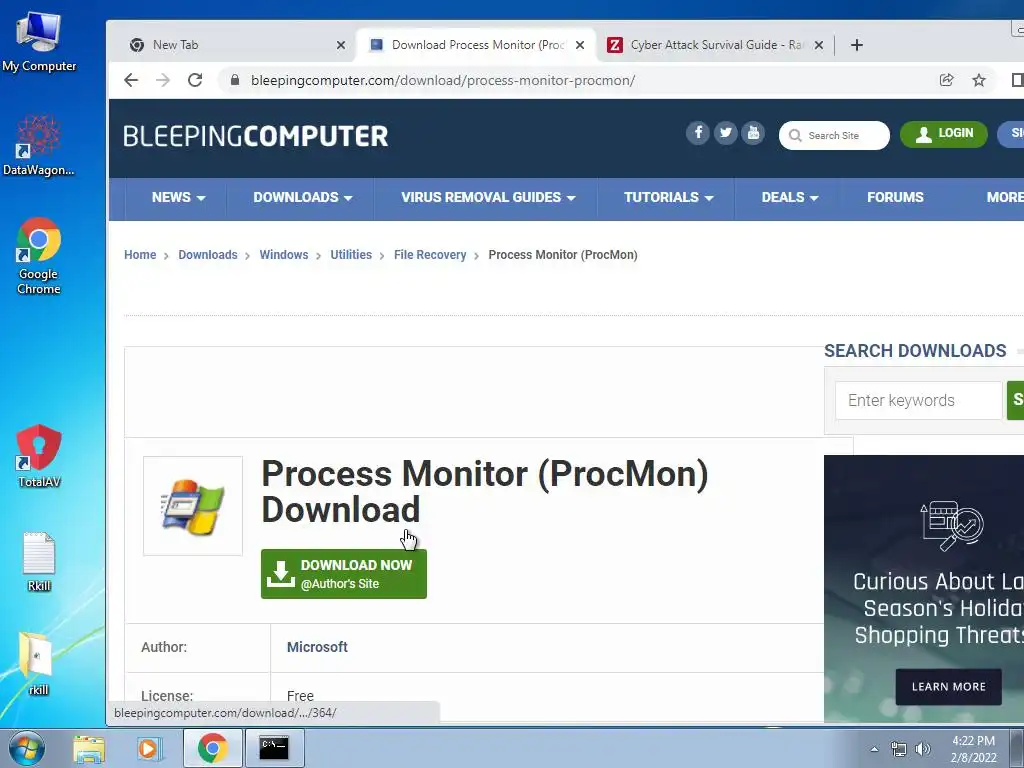This screenshot has height=768, width=1024.
Task: Show hidden system tray icons
Action: (874, 749)
